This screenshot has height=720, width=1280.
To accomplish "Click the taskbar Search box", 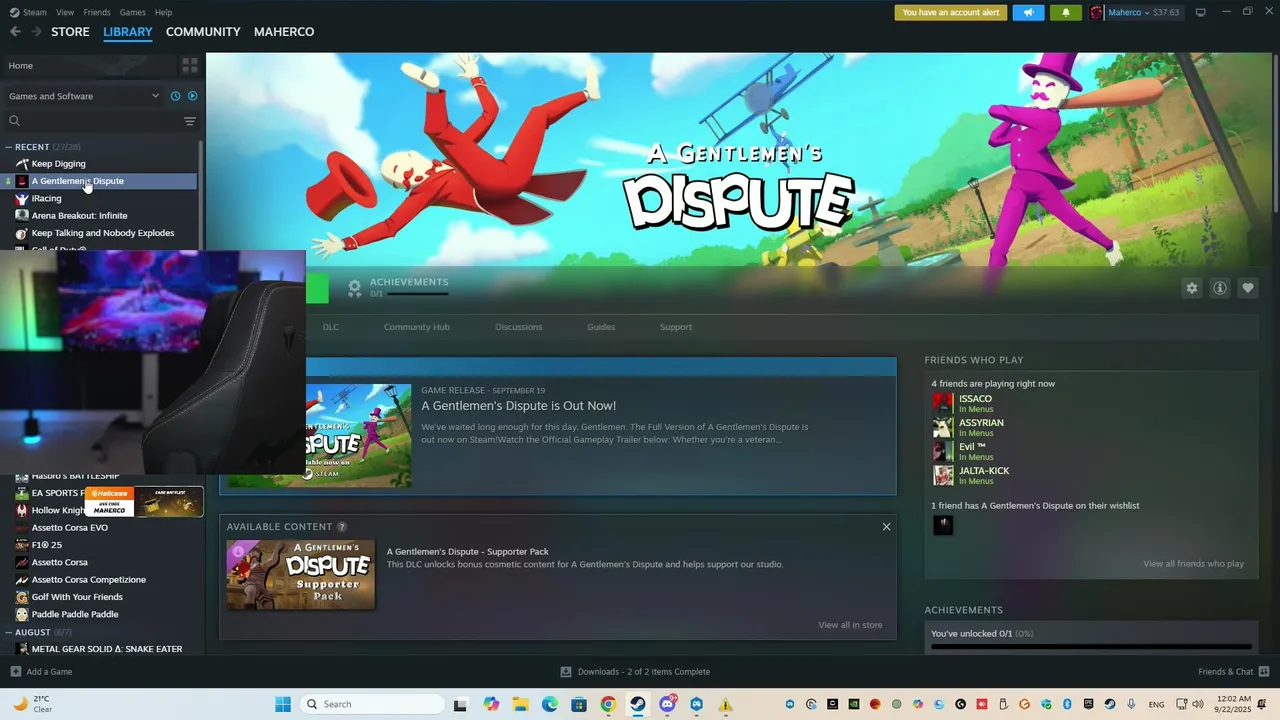I will pos(372,704).
